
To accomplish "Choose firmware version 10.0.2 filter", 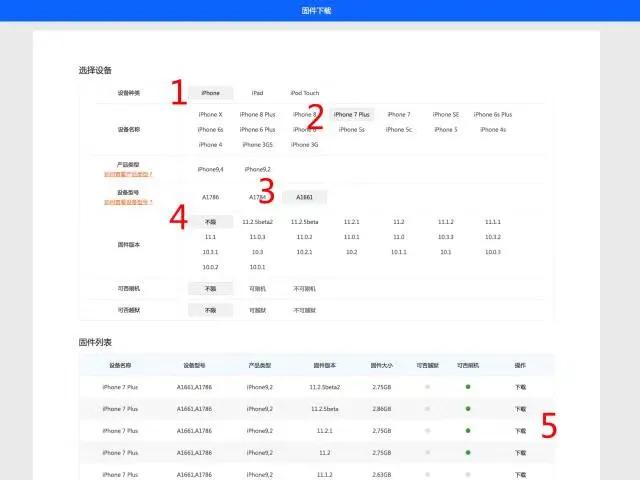I will [x=210, y=267].
